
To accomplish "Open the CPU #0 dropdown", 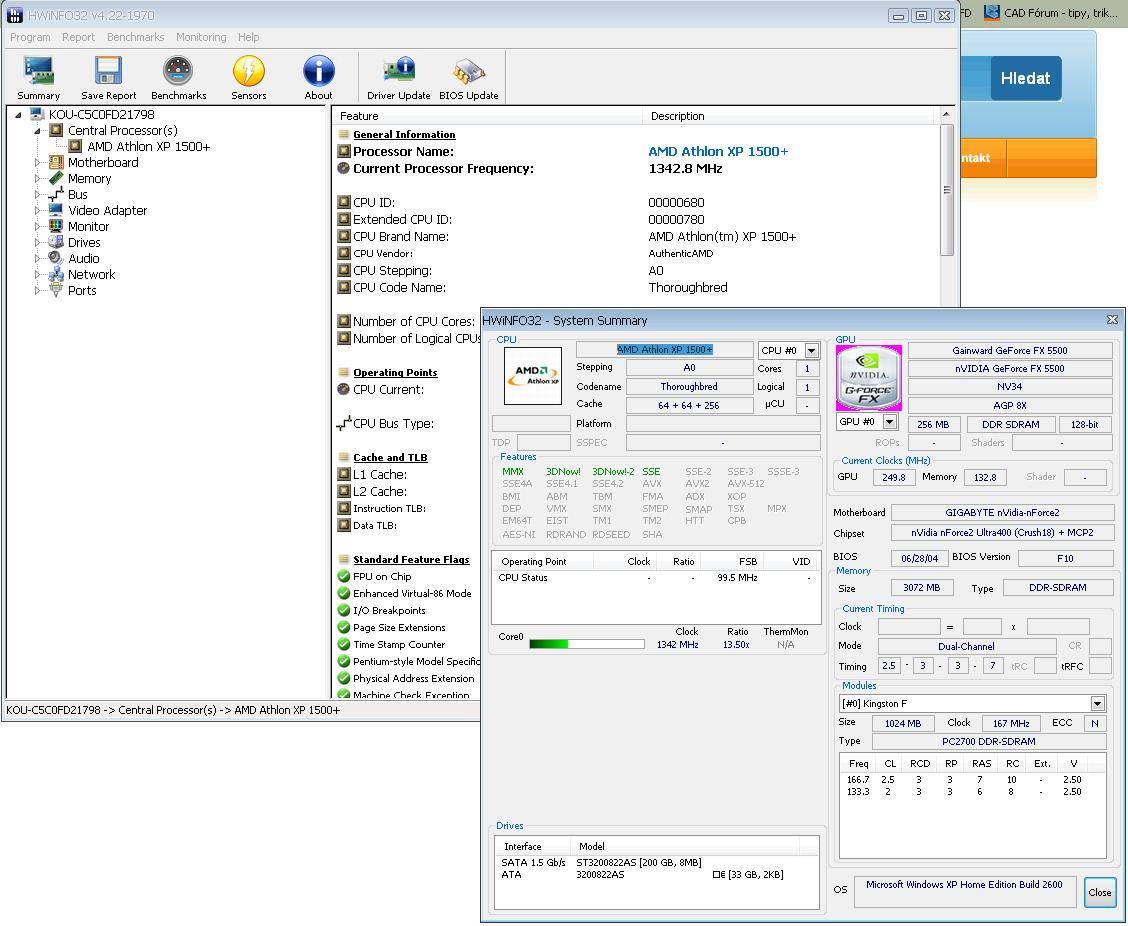I will point(811,350).
